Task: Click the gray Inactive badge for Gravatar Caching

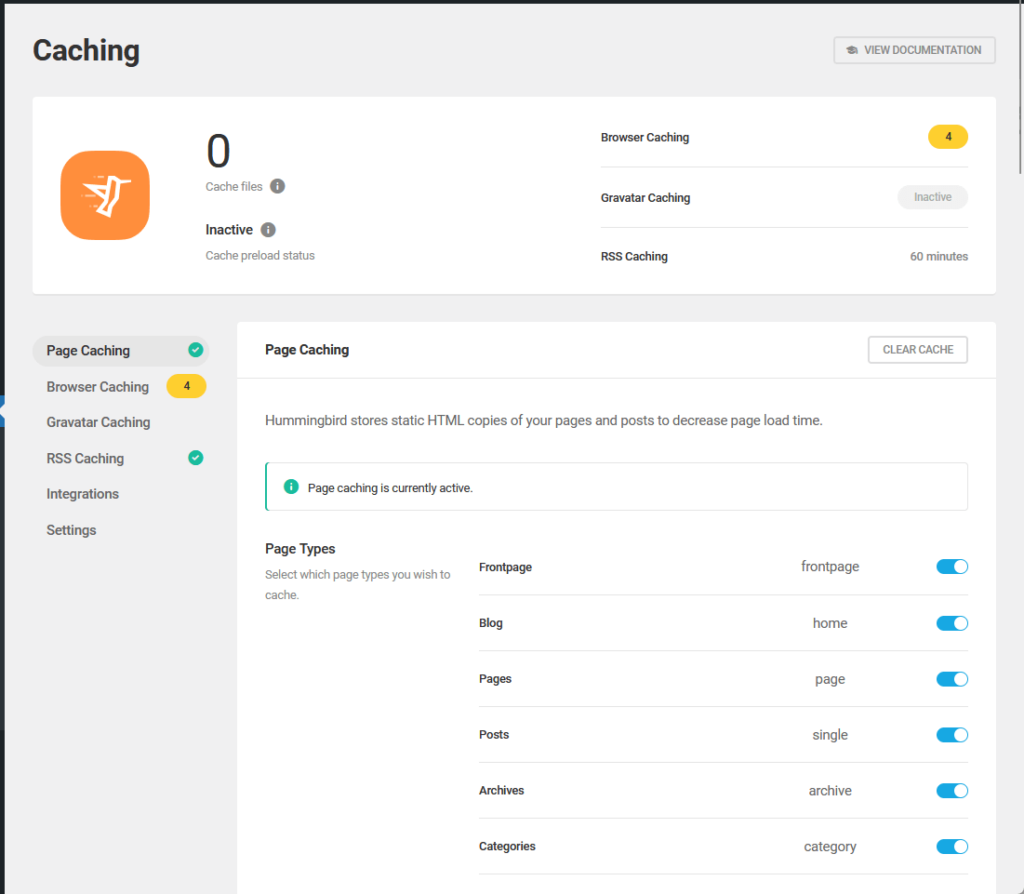Action: click(x=933, y=197)
